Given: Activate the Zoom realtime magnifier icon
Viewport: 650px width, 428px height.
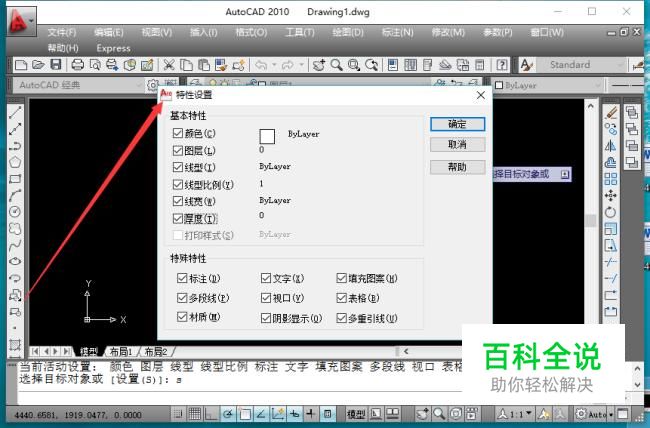Looking at the screenshot, I should (337, 65).
